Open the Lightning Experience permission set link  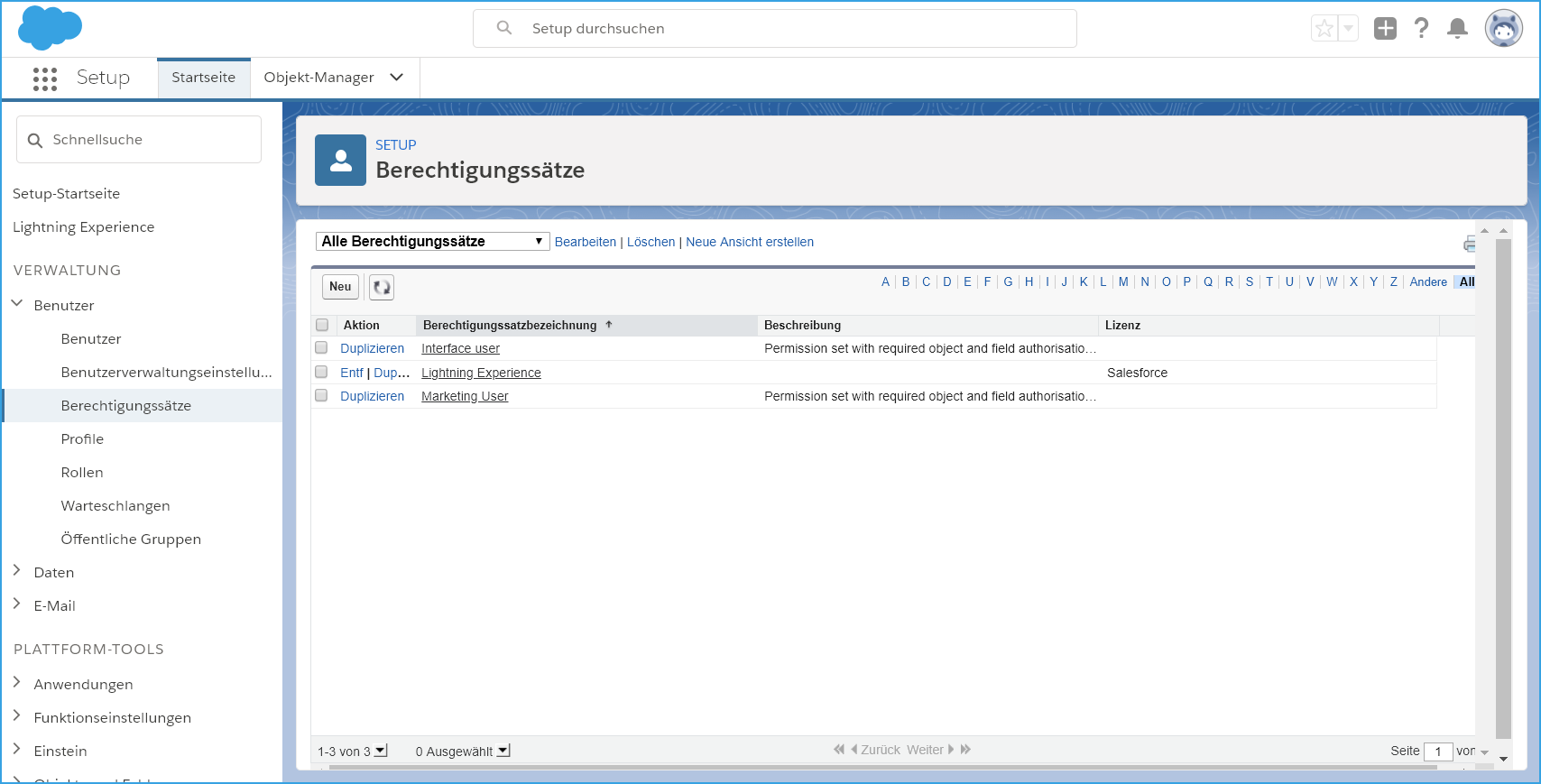(481, 373)
